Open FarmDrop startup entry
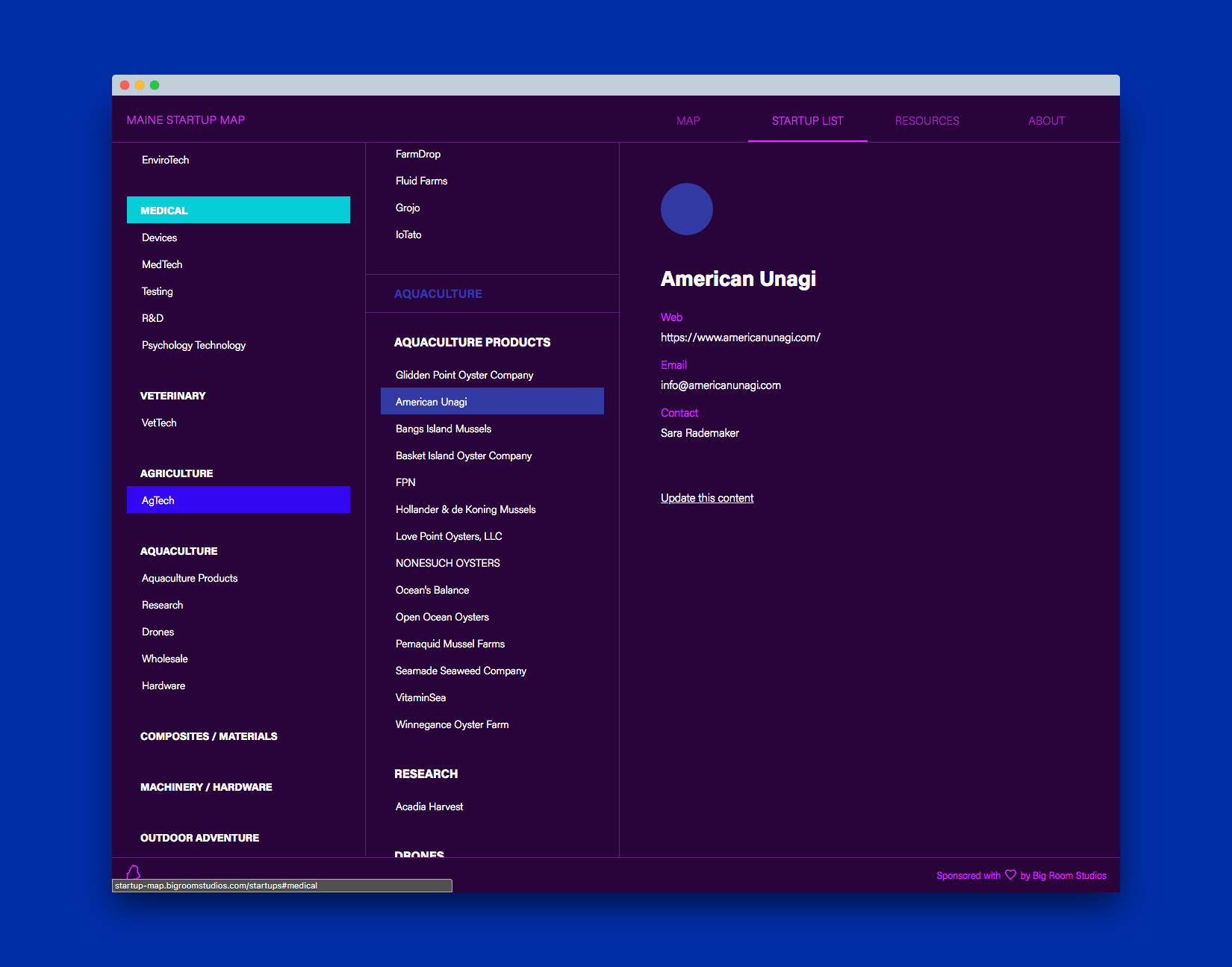Screen dimensions: 1232x967 [x=418, y=154]
